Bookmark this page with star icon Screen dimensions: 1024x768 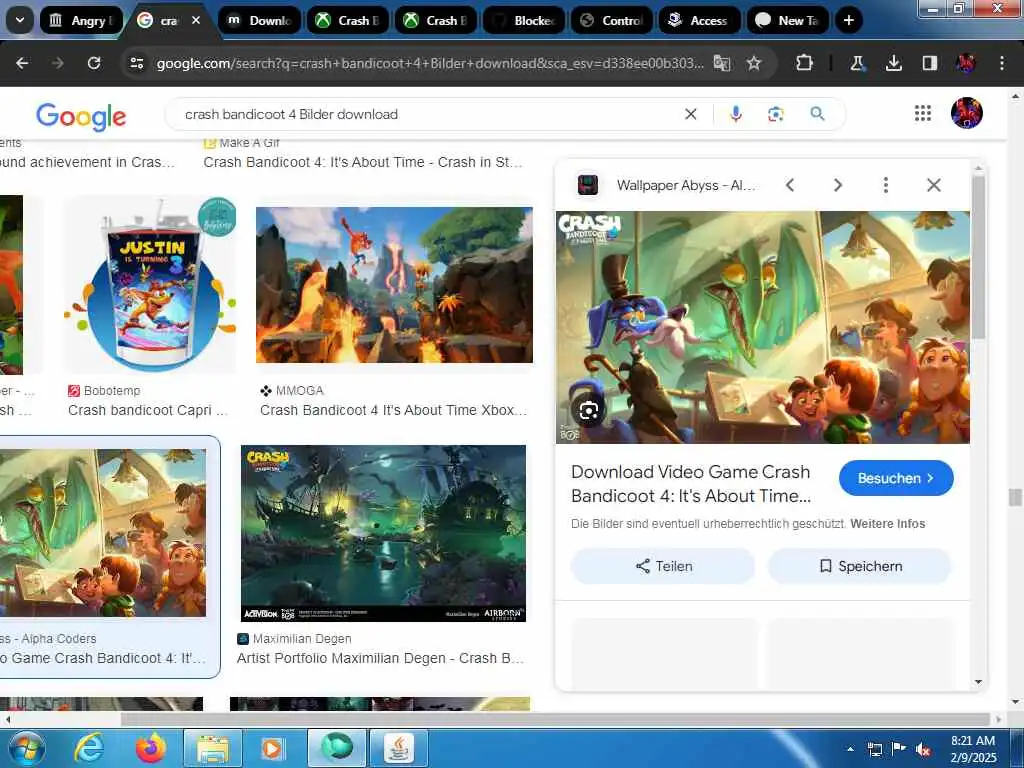coord(754,63)
